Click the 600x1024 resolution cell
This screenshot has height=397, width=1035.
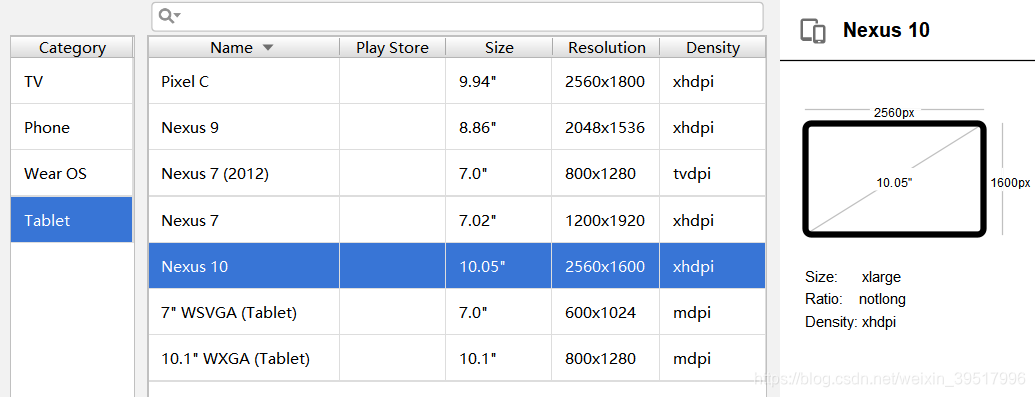pyautogui.click(x=606, y=312)
